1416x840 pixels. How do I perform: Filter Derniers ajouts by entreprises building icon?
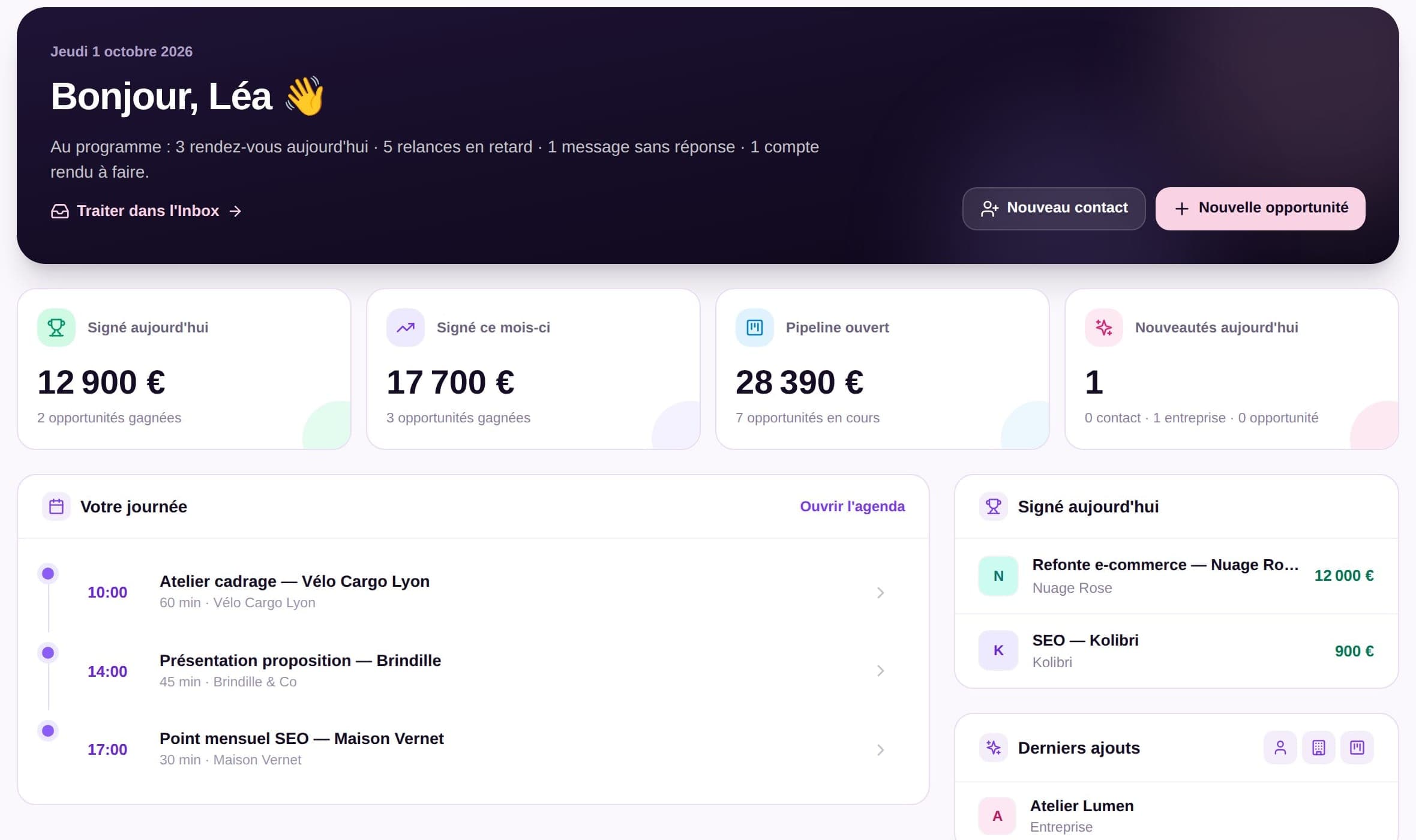[x=1319, y=748]
